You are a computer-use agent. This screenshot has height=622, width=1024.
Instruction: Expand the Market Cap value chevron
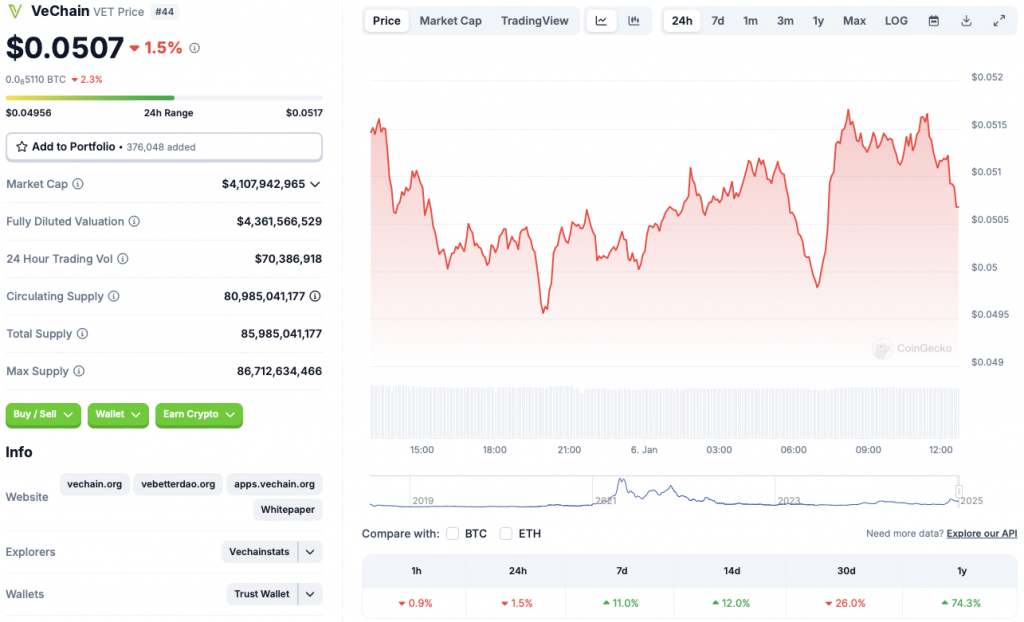tap(315, 184)
